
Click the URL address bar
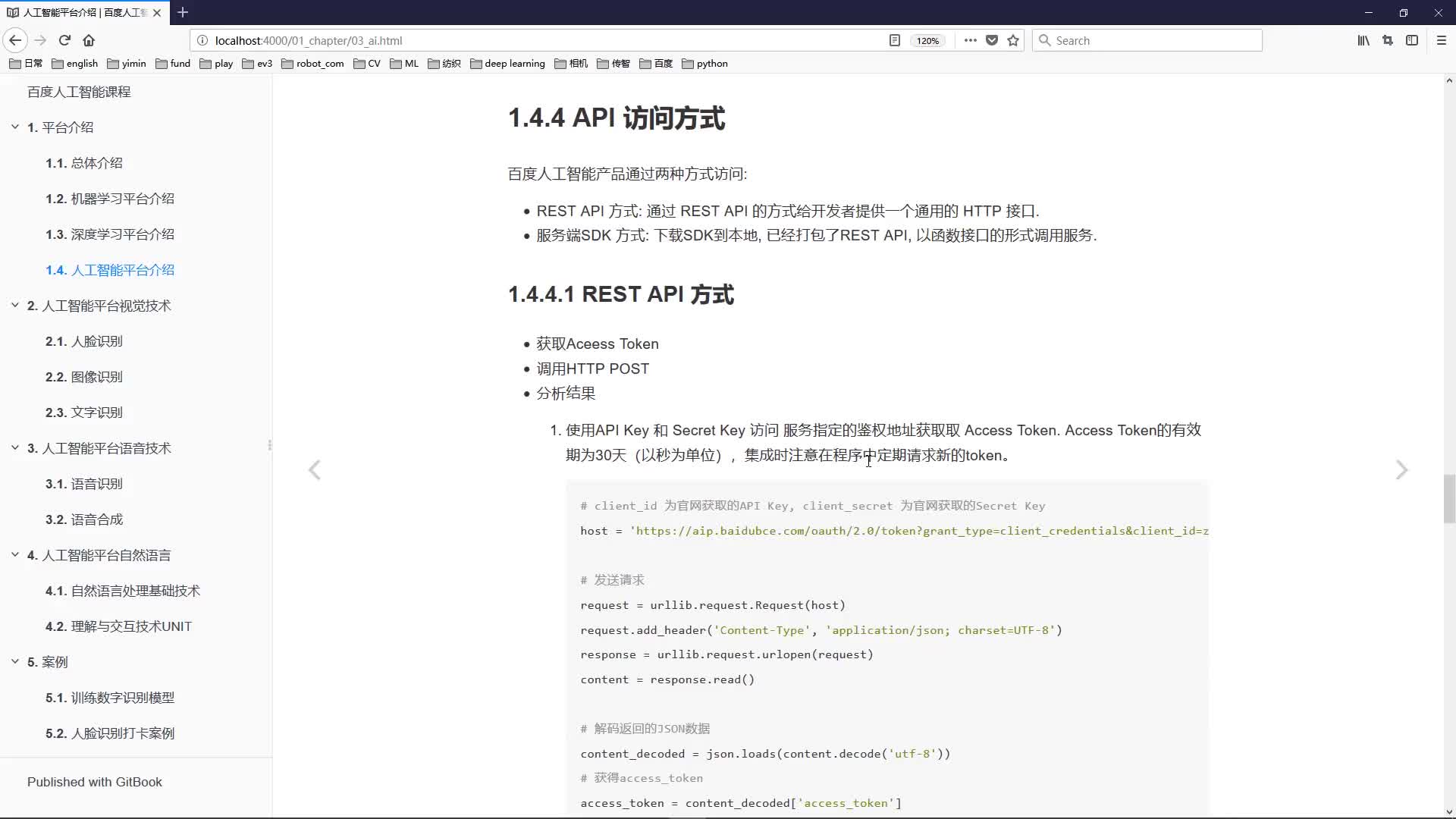click(x=546, y=40)
